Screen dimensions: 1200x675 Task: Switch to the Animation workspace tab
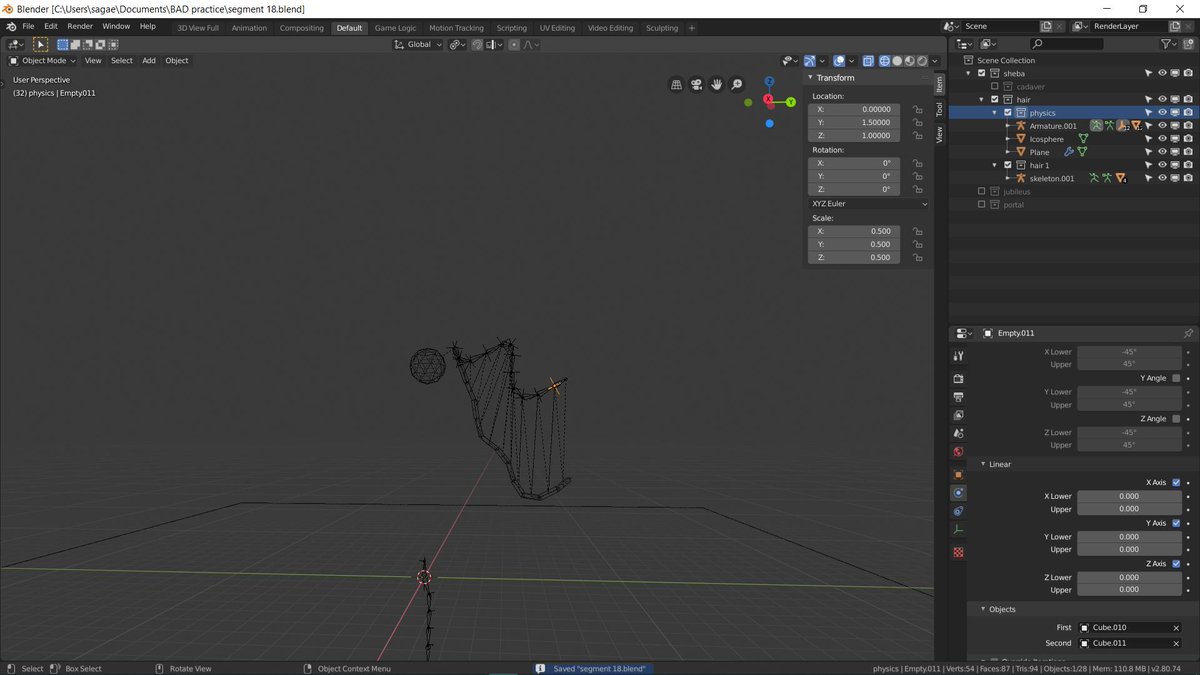click(249, 28)
